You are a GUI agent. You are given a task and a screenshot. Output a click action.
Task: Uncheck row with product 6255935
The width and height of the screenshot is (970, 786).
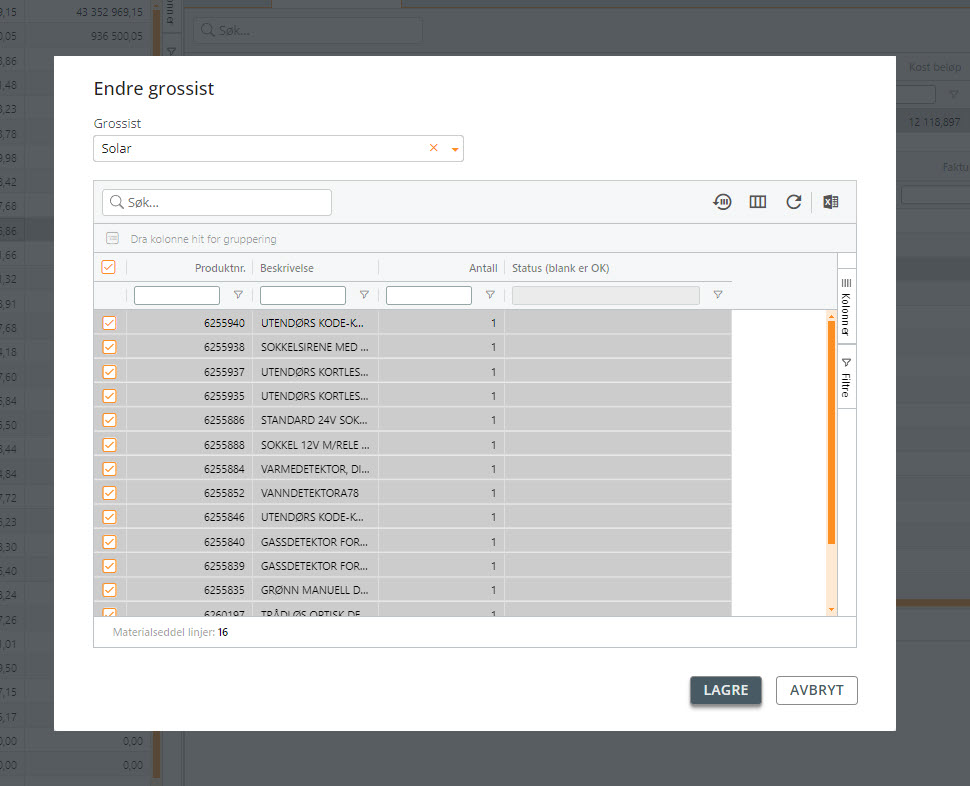point(109,396)
